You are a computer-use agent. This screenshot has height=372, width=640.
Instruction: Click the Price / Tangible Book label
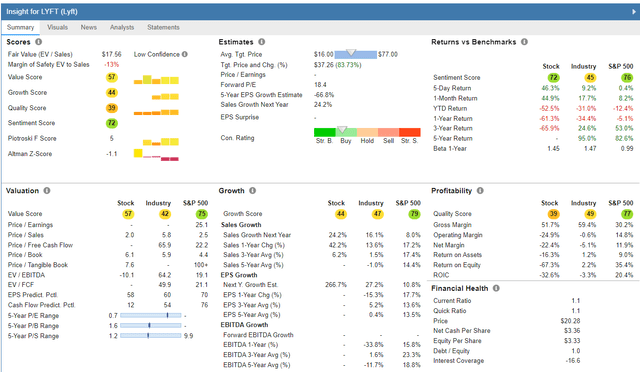38,265
